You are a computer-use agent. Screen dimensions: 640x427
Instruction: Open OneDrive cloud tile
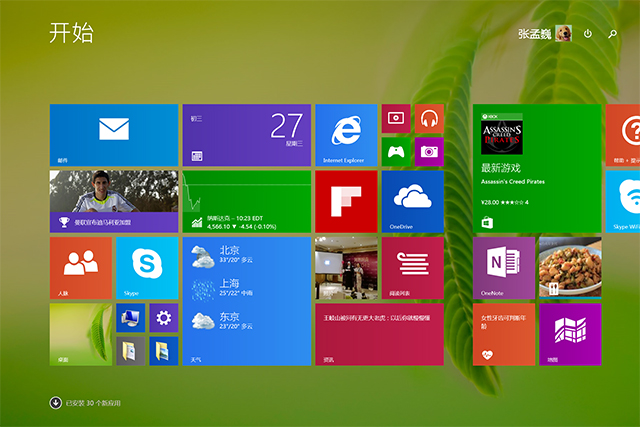click(x=413, y=202)
